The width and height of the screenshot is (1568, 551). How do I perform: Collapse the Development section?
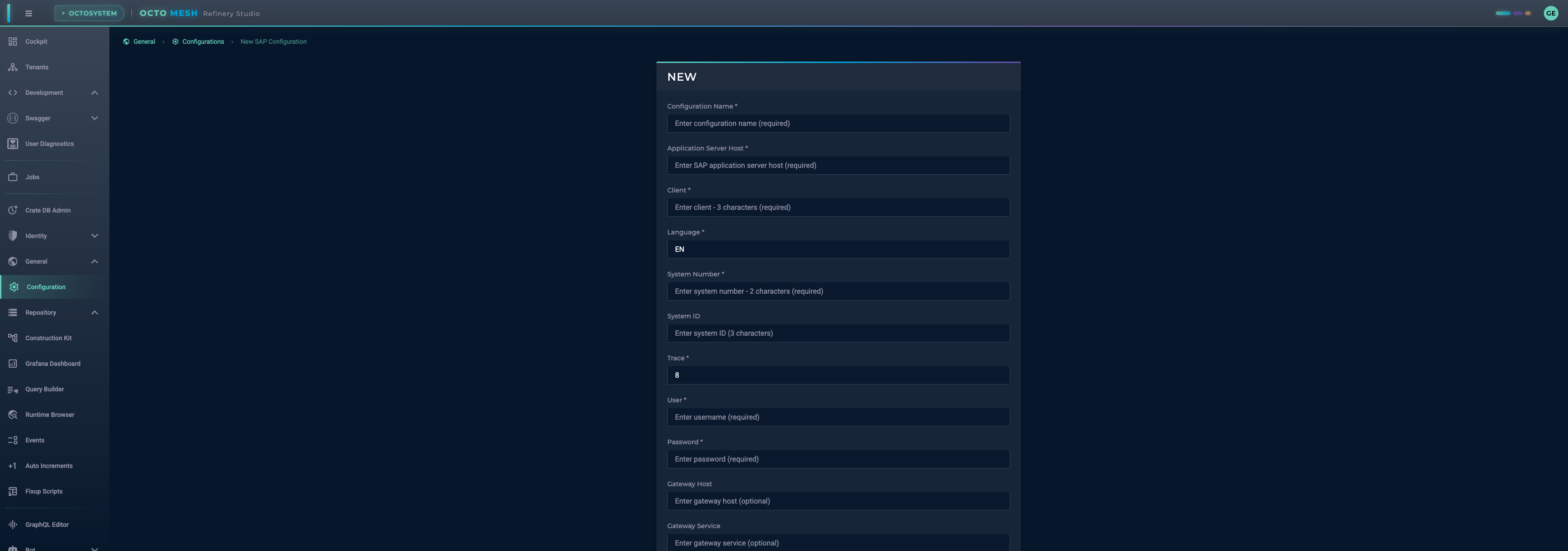pyautogui.click(x=94, y=93)
